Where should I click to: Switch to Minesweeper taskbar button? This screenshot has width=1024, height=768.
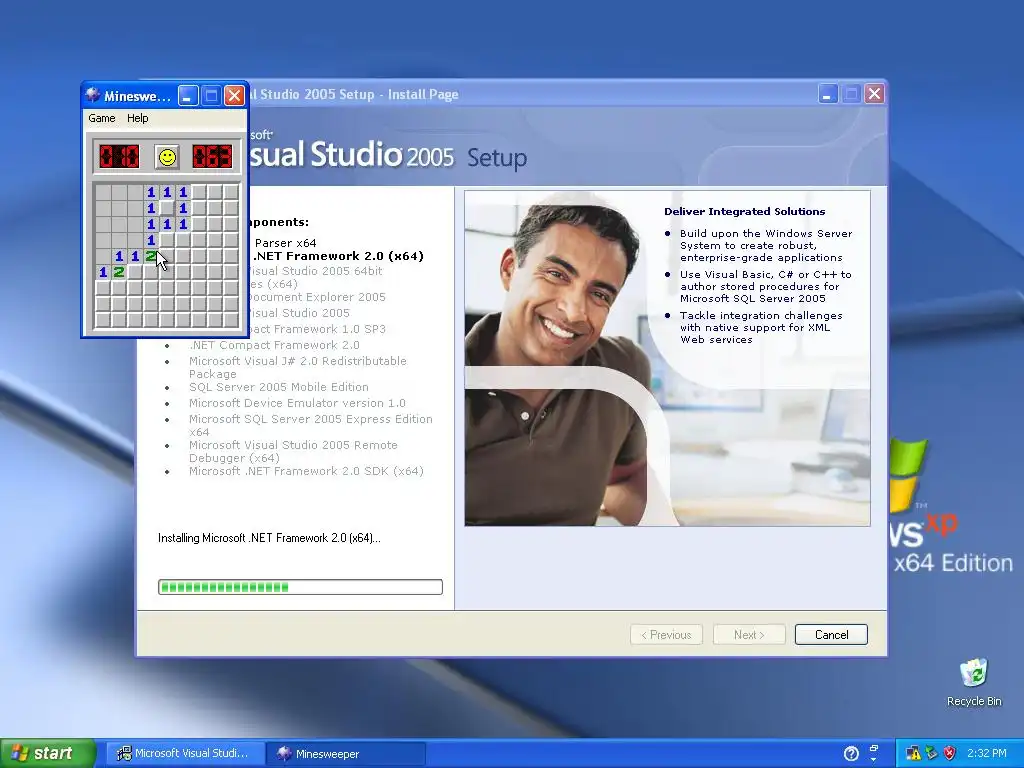coord(345,754)
